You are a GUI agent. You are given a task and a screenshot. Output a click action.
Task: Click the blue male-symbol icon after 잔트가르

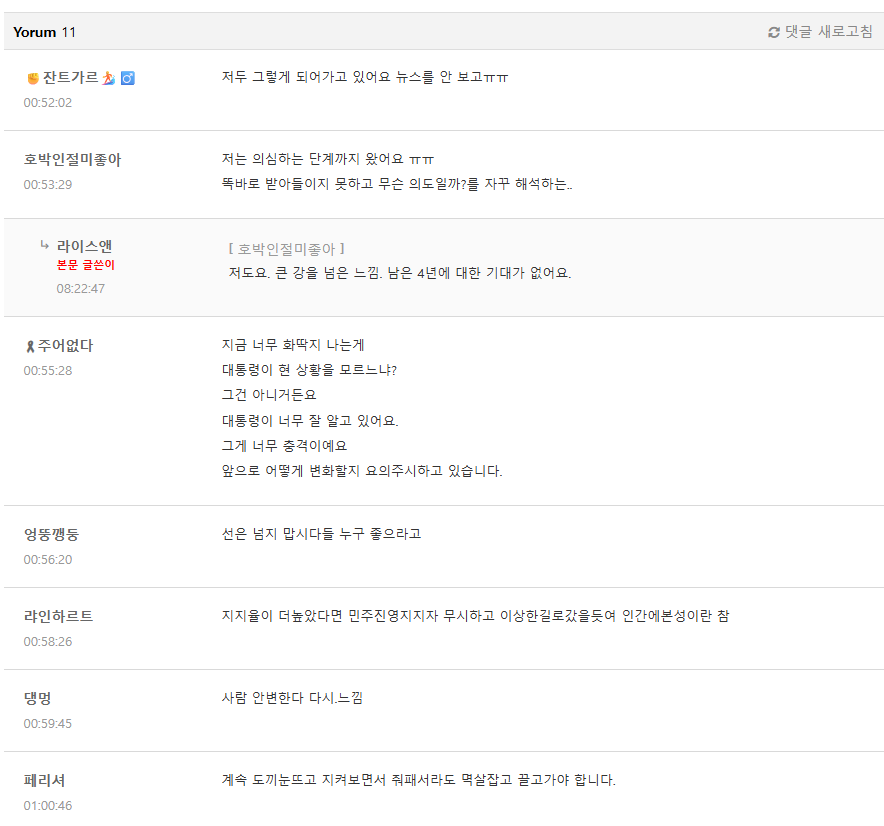(x=128, y=78)
